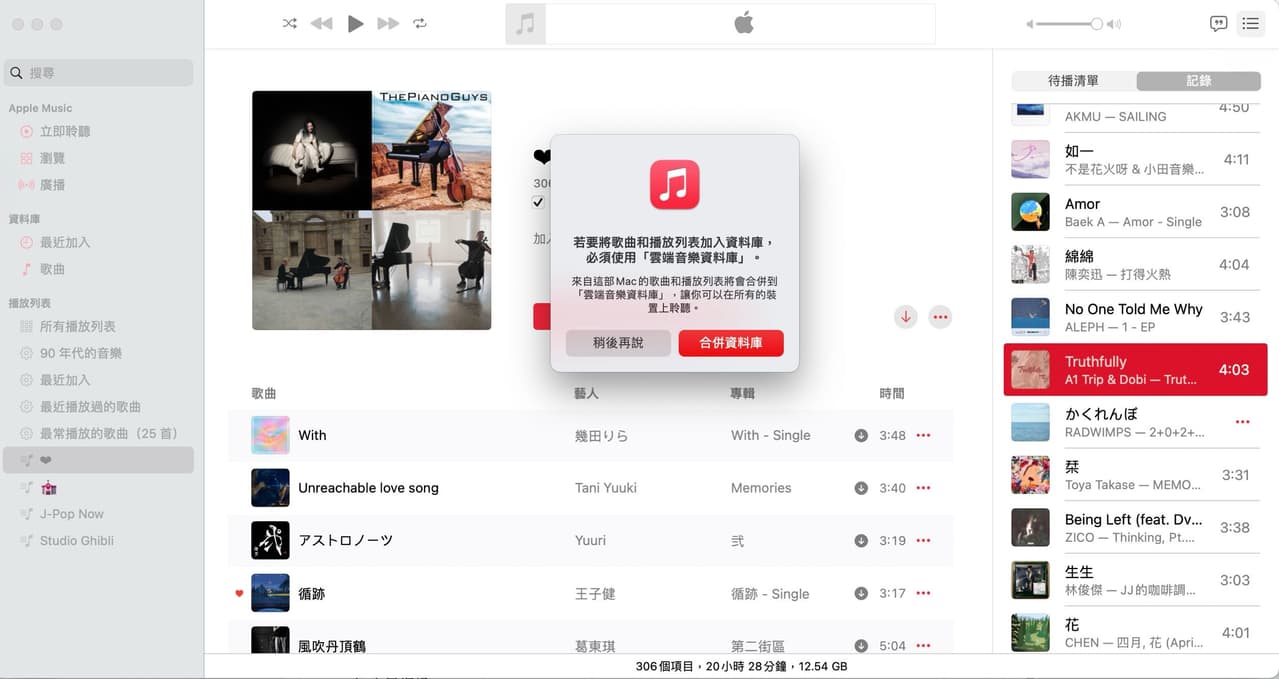The height and width of the screenshot is (679, 1279).
Task: Download the song 循跡
Action: tap(861, 593)
